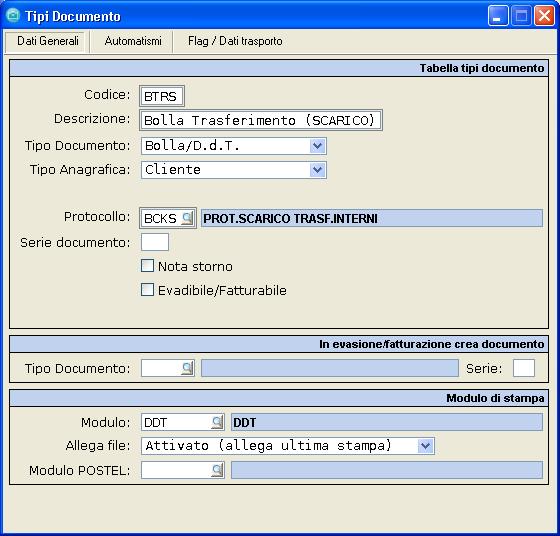Click the Descrizione text field

[x=261, y=120]
